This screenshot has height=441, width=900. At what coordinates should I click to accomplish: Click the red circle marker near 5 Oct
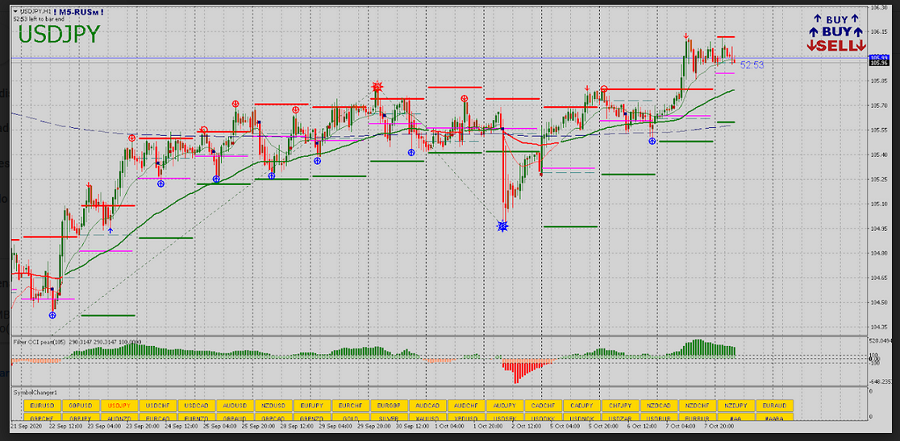tap(603, 90)
